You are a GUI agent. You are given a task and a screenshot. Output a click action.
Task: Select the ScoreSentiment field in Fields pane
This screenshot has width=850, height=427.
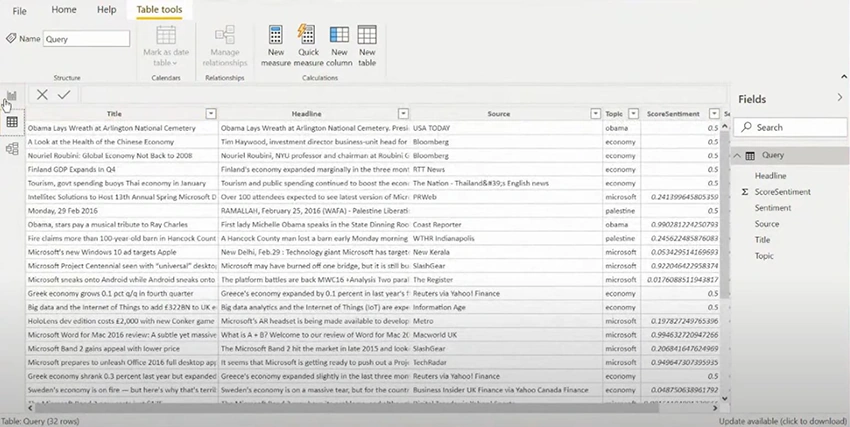[x=783, y=192]
